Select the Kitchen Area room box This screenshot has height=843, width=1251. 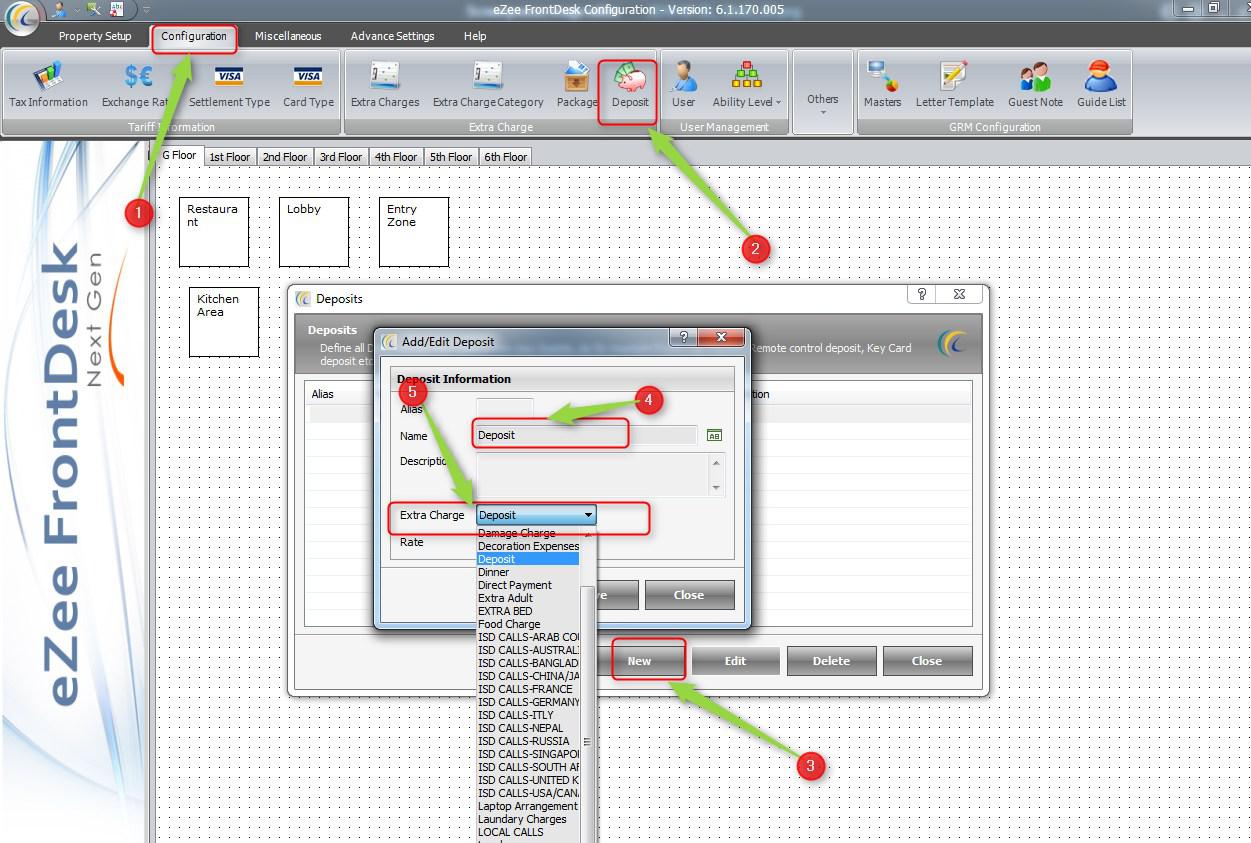pos(224,322)
